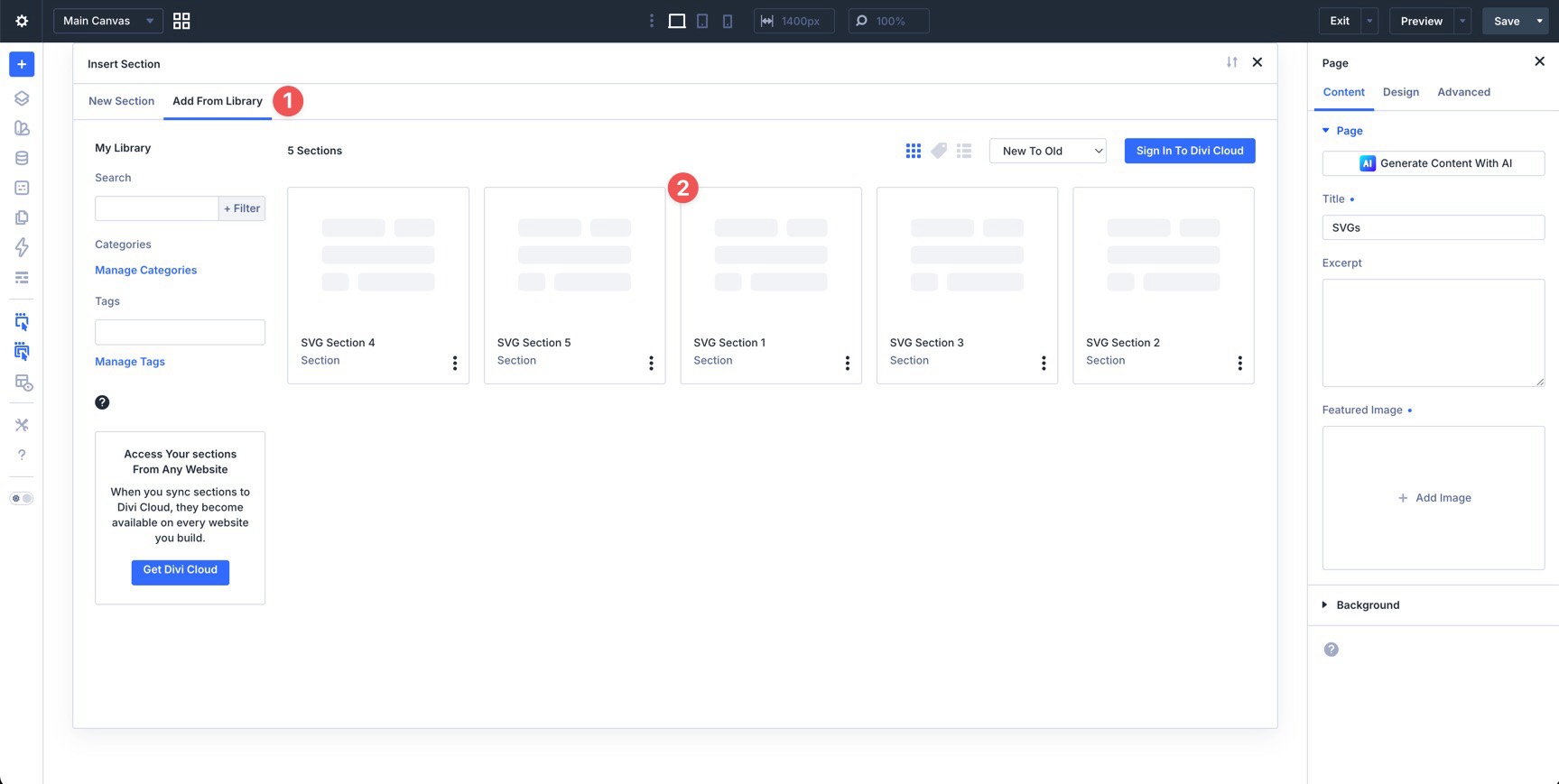Open the database icon in left sidebar
1559x784 pixels.
click(22, 158)
